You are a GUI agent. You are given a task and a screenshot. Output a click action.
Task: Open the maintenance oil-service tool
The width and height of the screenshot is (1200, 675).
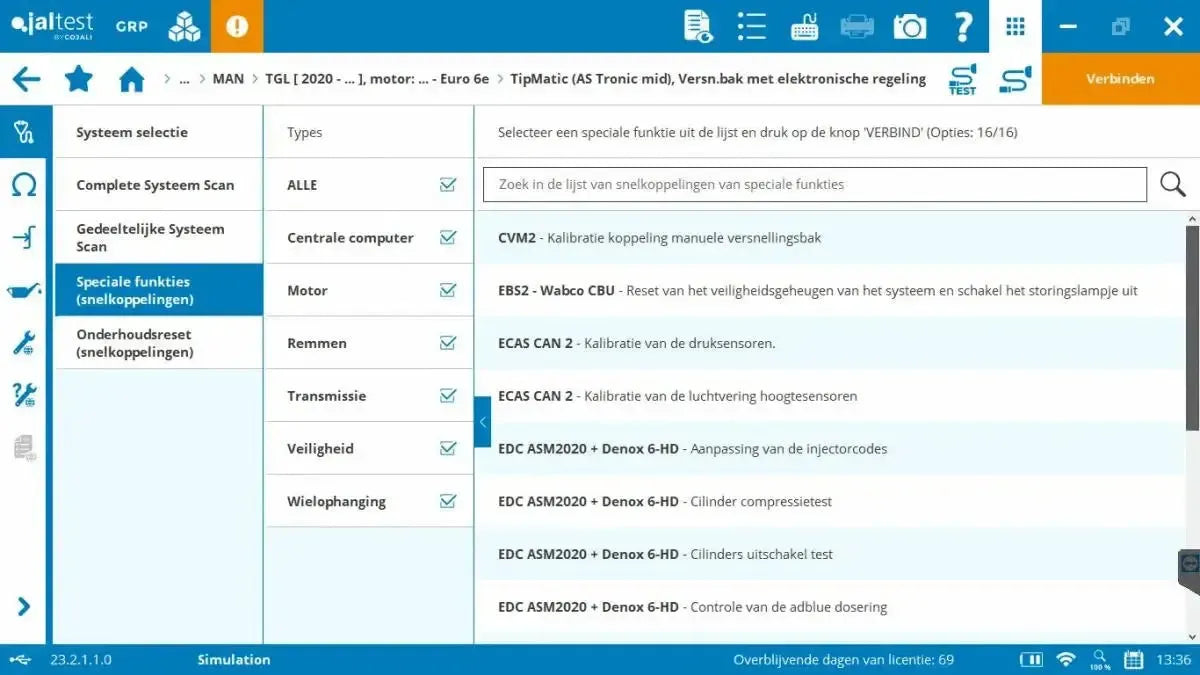tap(25, 290)
